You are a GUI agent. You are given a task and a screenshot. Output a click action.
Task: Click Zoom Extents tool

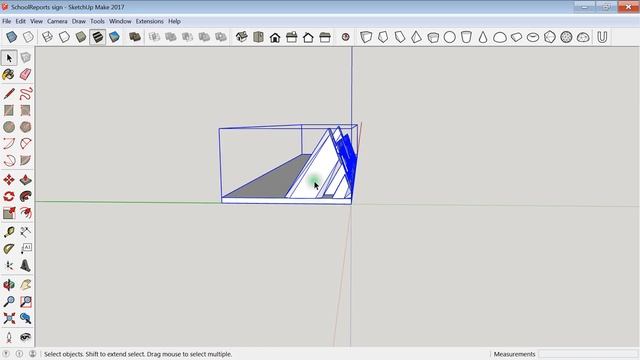click(9, 318)
